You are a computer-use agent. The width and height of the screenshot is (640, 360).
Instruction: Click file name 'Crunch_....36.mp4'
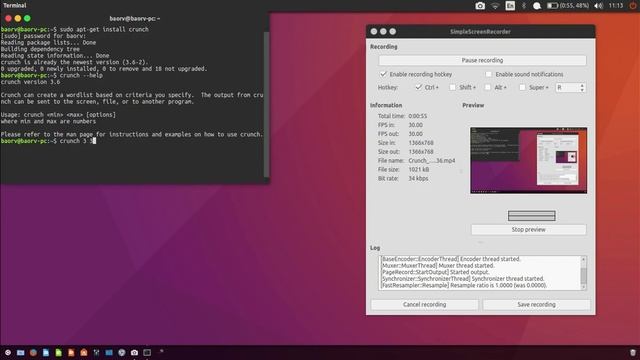coord(432,161)
